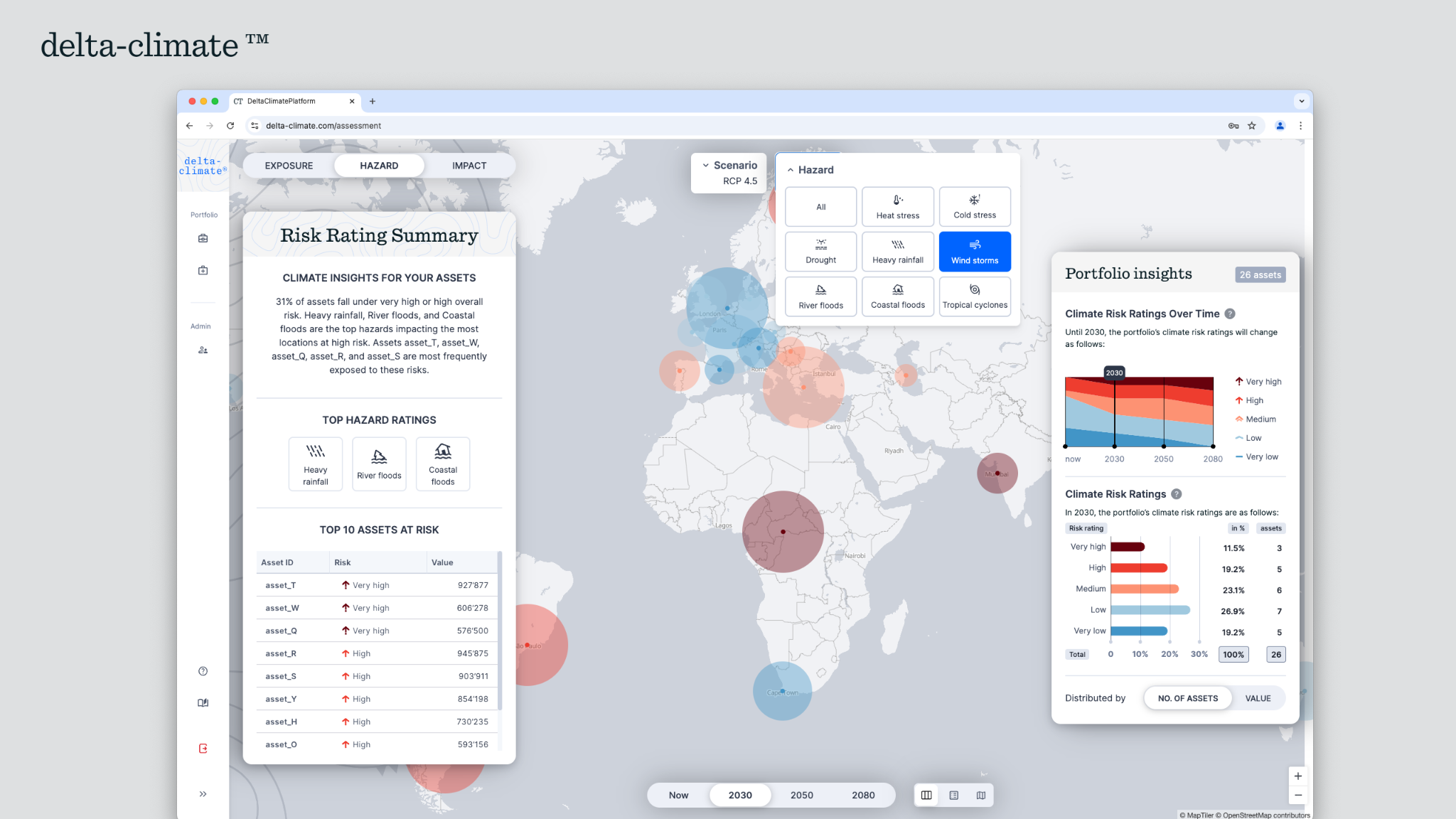Screen dimensions: 1456x819
Task: Click the password key icon in address bar
Action: click(1233, 126)
